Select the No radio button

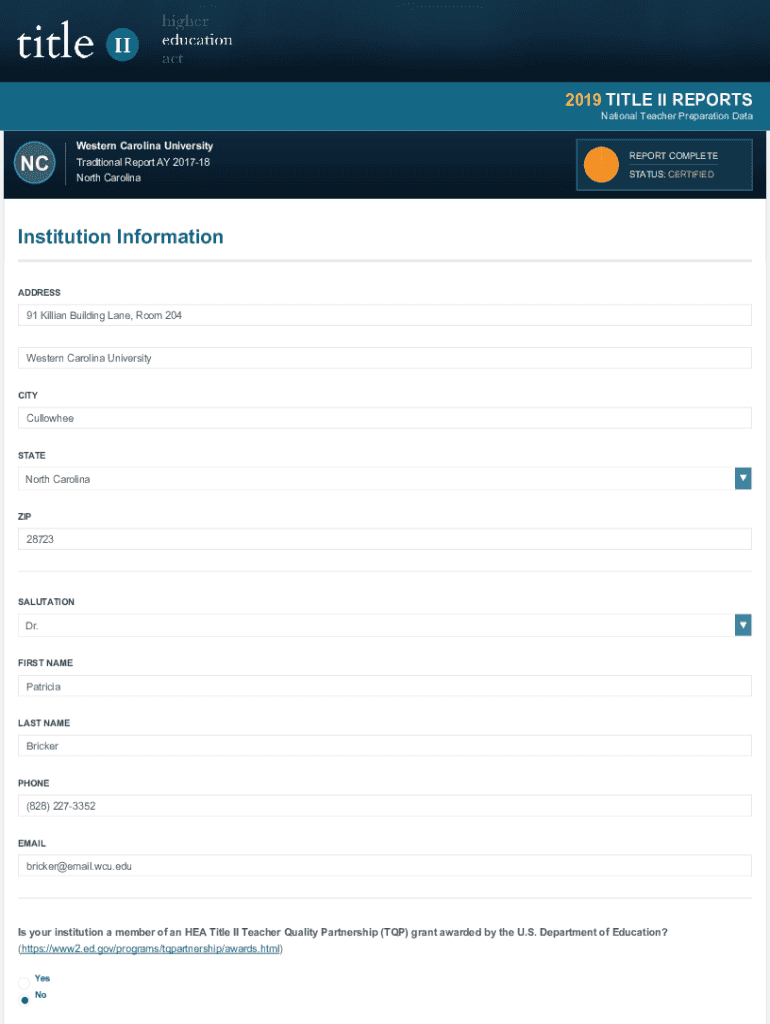point(24,997)
